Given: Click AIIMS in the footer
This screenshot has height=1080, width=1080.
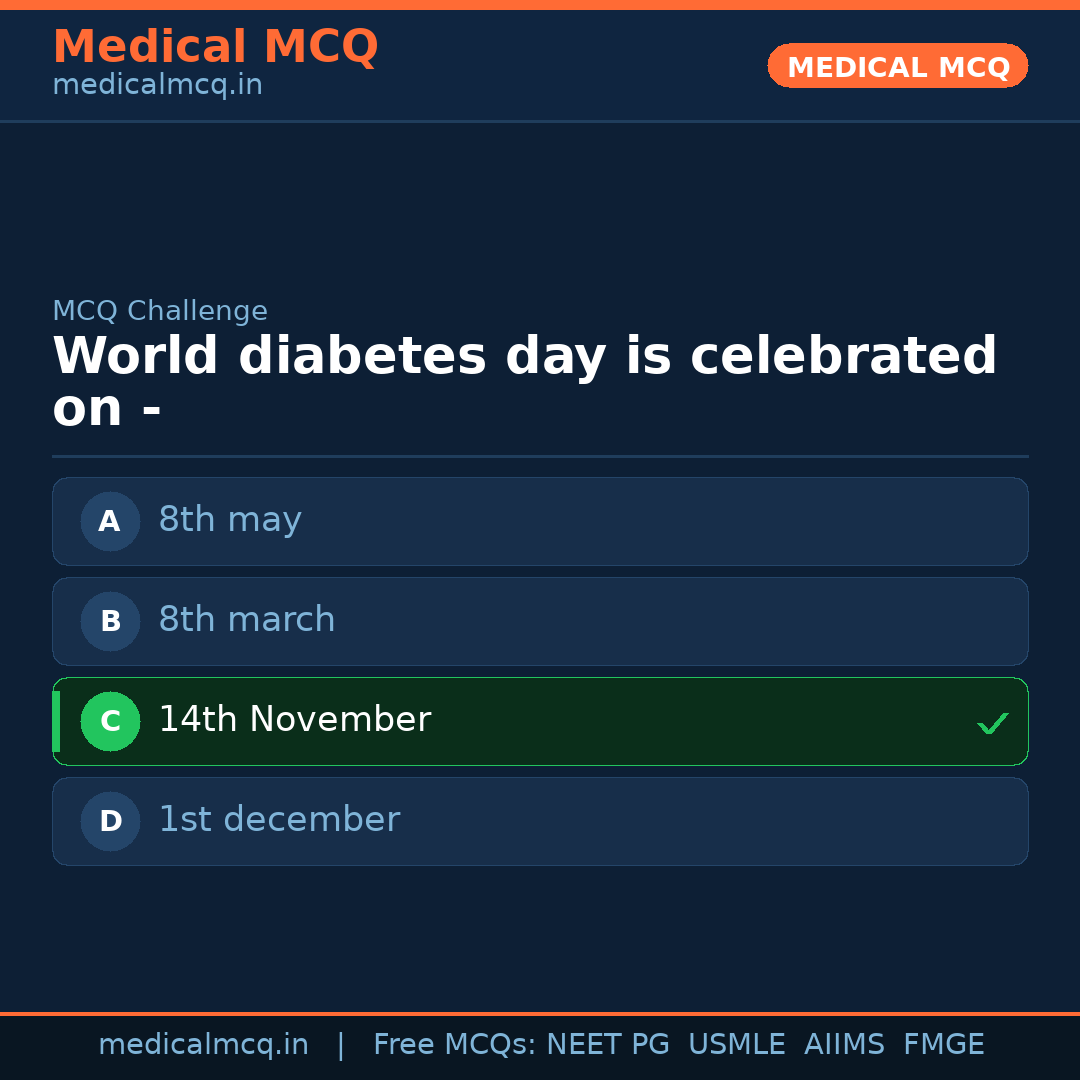Looking at the screenshot, I should coord(844,1045).
